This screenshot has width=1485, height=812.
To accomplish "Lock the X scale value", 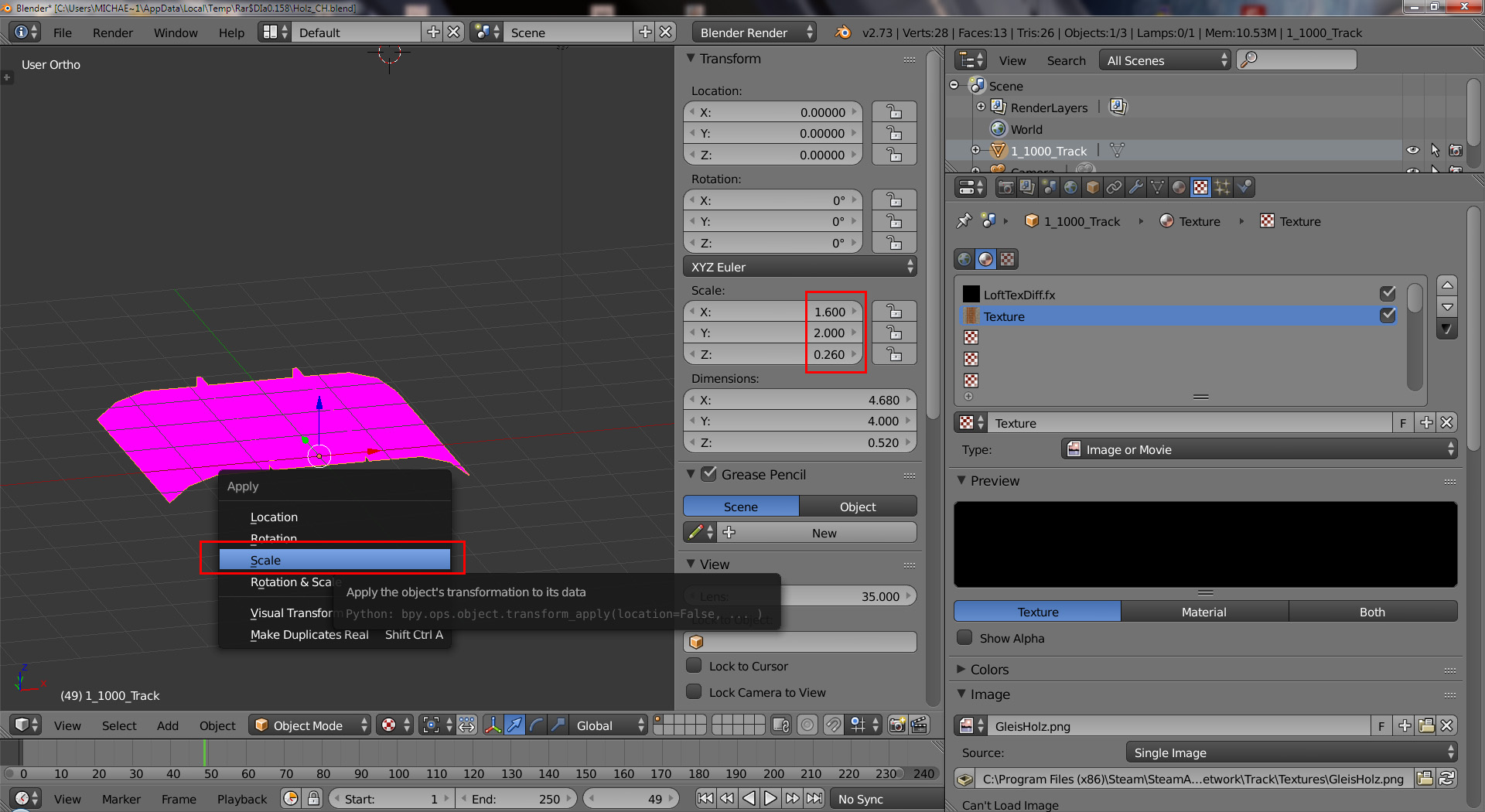I will tap(894, 312).
